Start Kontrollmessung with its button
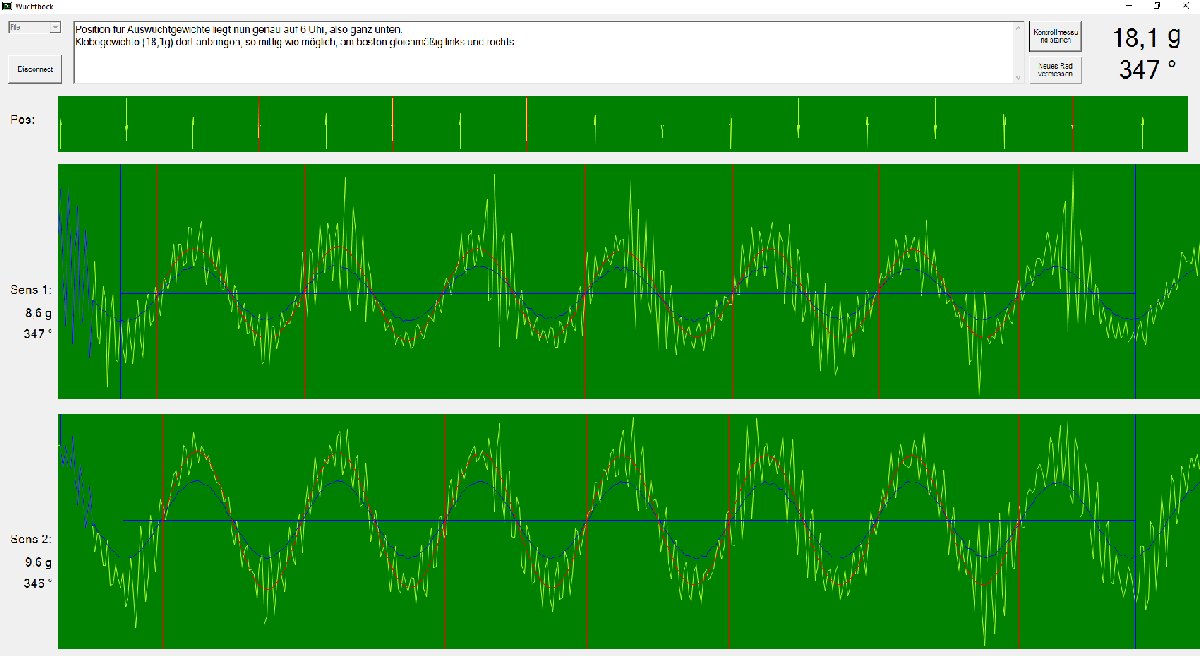Screen dimensions: 1200x656 (x=1055, y=38)
